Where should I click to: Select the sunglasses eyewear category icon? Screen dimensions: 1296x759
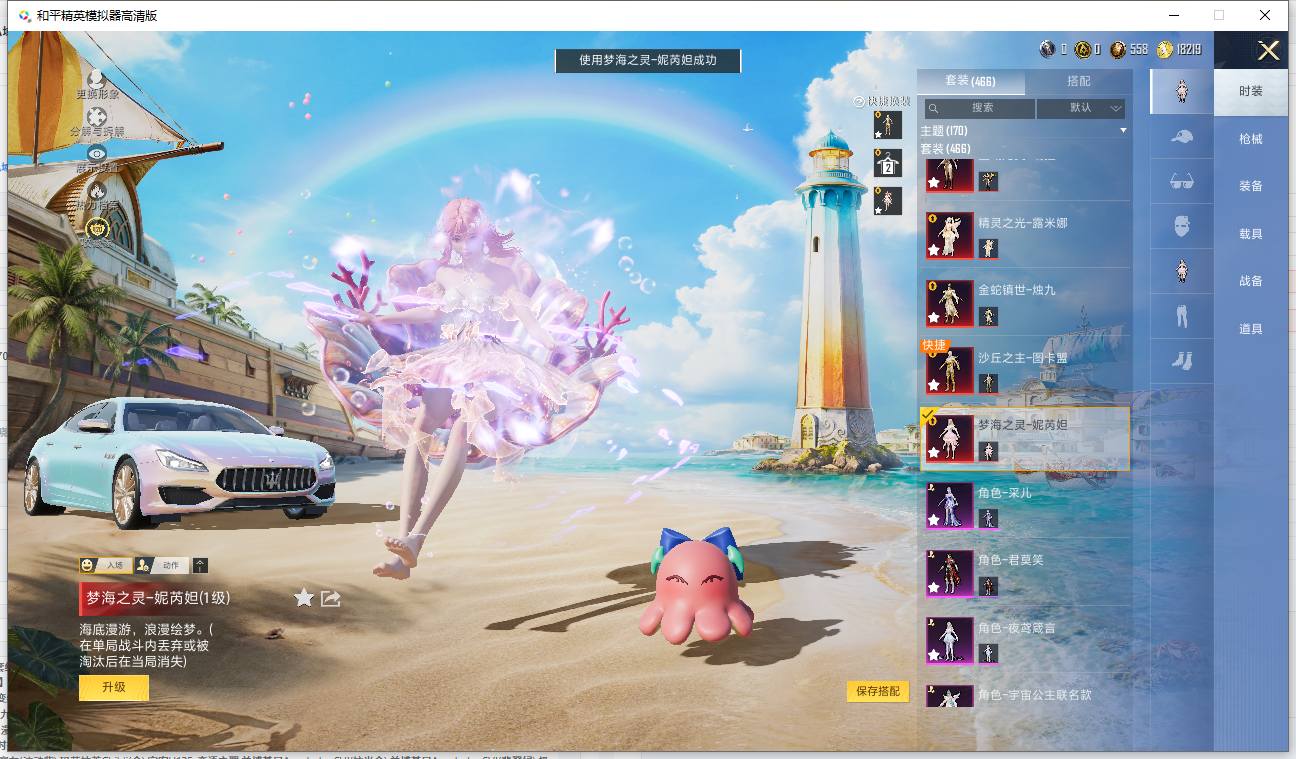point(1182,181)
